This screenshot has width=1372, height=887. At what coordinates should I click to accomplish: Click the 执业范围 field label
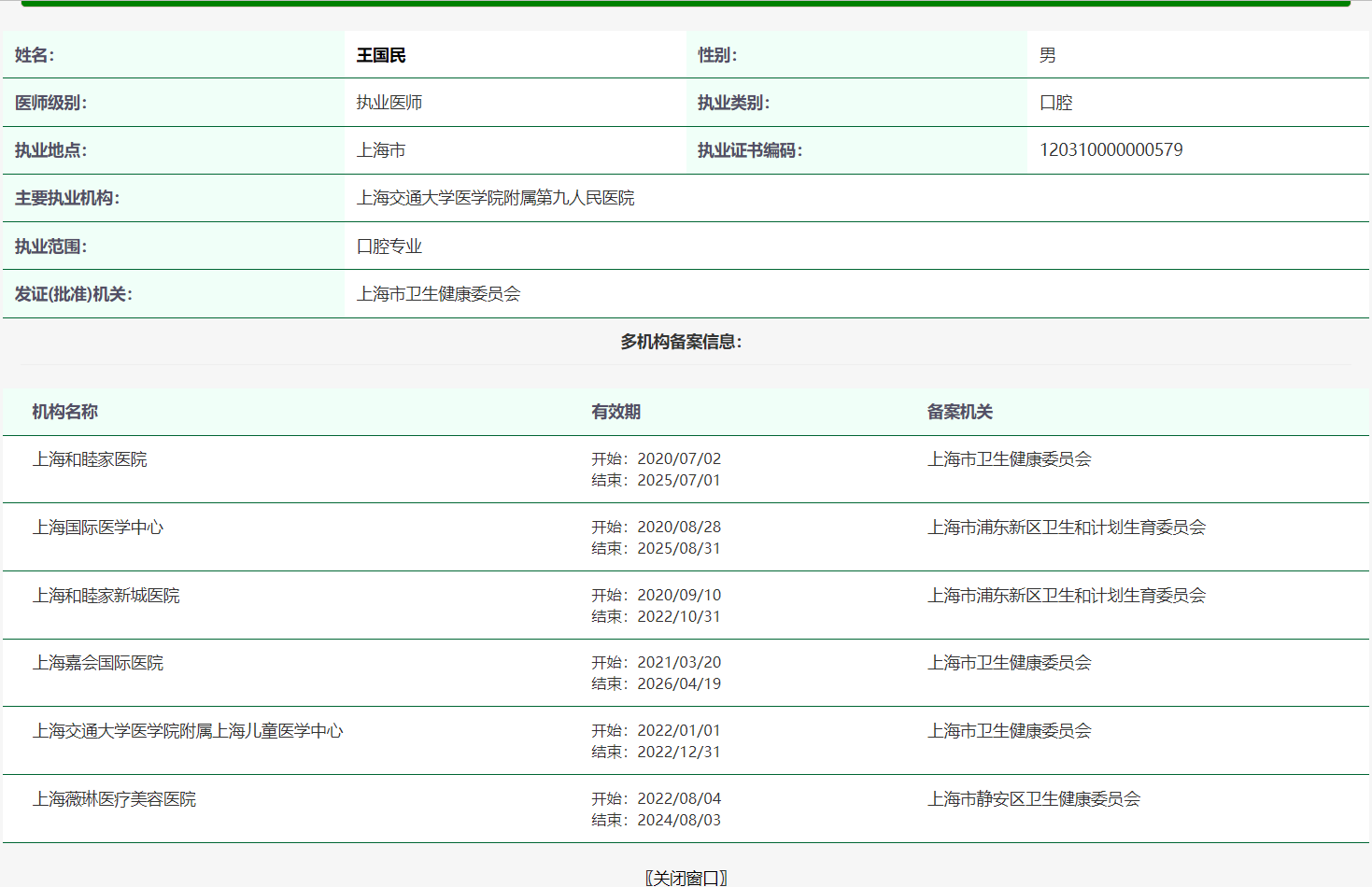[50, 246]
